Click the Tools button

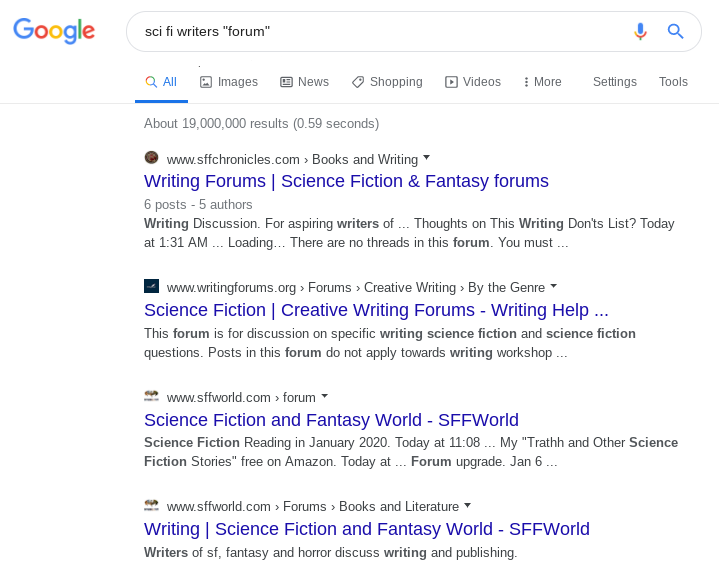(x=673, y=82)
